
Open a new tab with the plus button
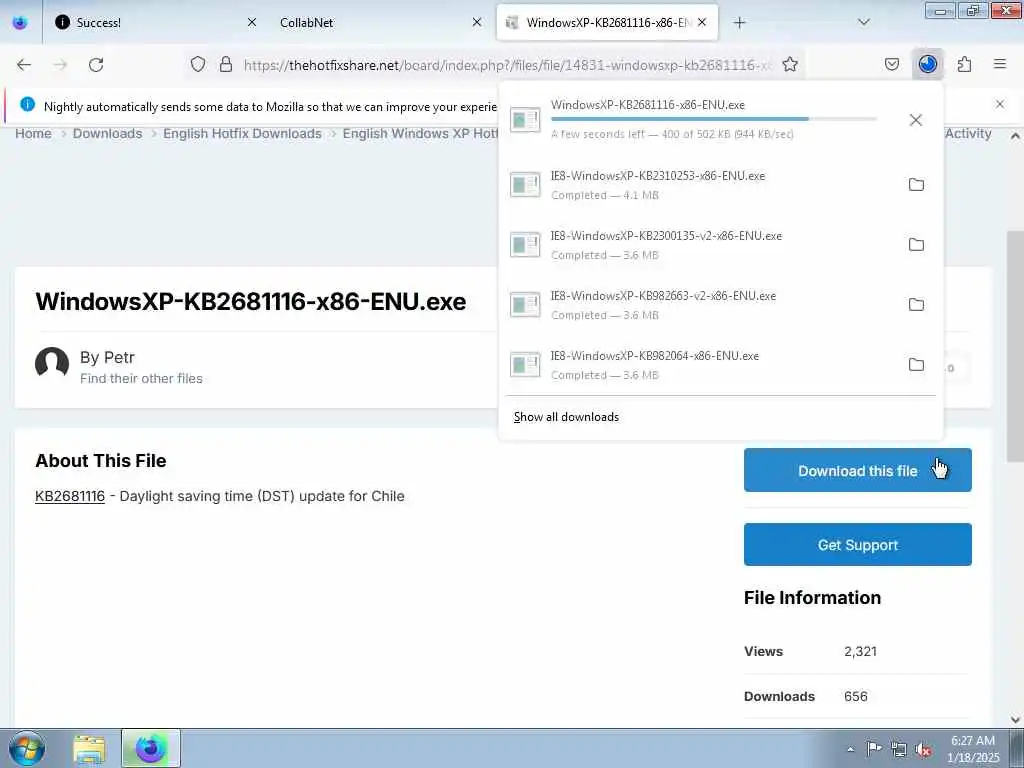pyautogui.click(x=739, y=22)
